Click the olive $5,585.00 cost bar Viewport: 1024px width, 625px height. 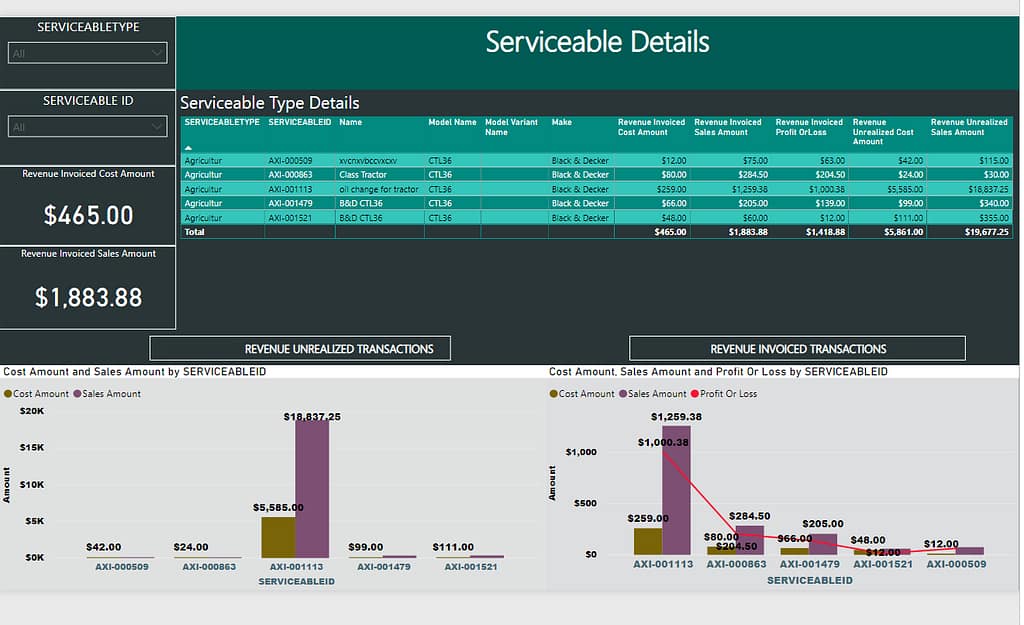[x=278, y=537]
